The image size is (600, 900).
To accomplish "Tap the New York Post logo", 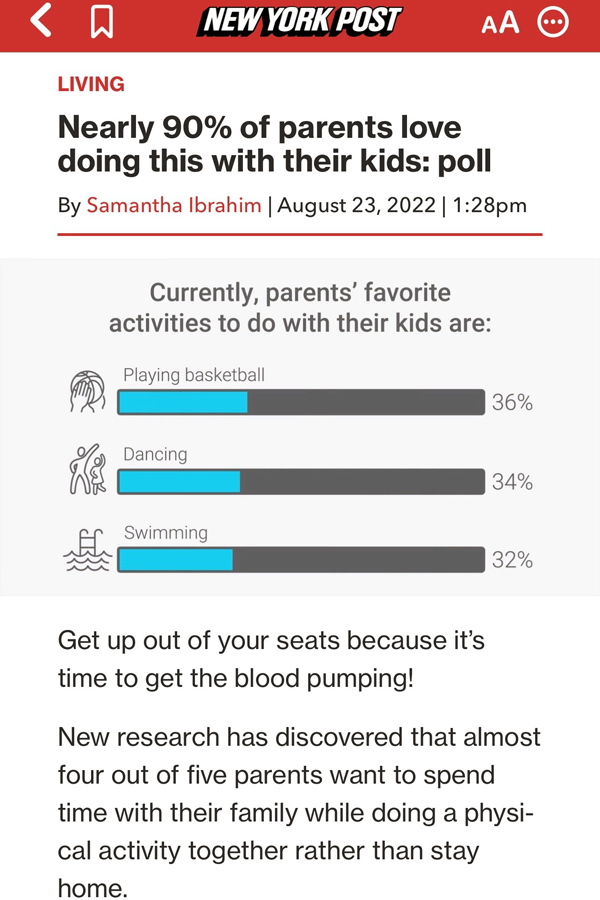I will click(300, 21).
